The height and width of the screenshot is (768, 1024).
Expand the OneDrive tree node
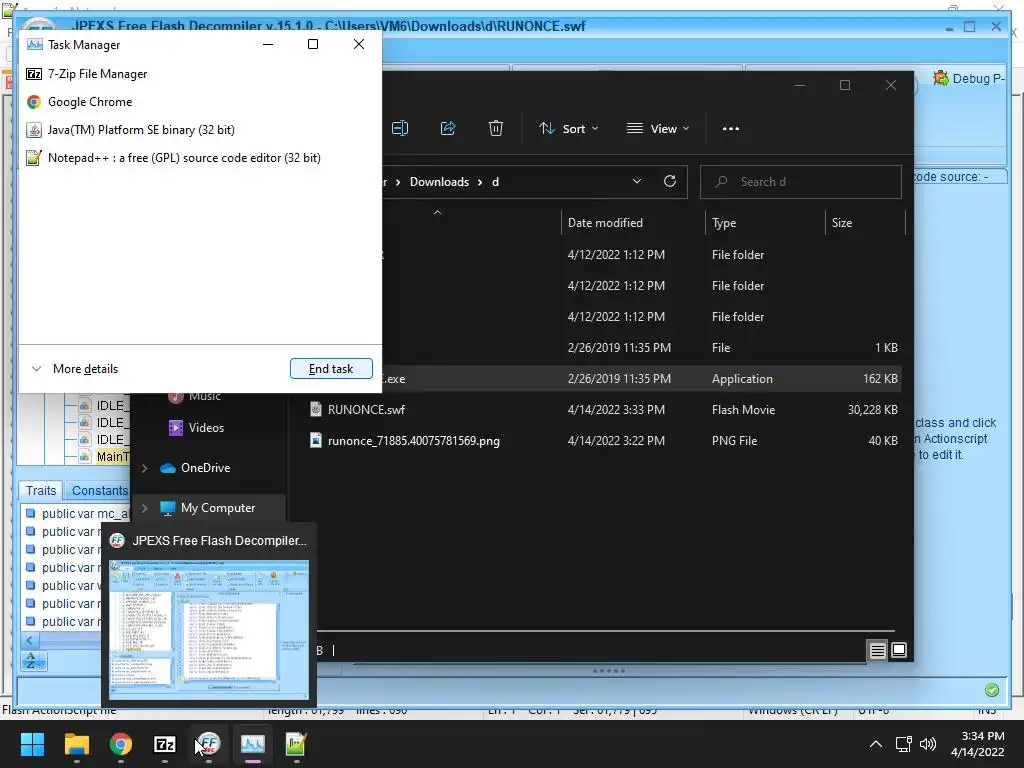(145, 468)
